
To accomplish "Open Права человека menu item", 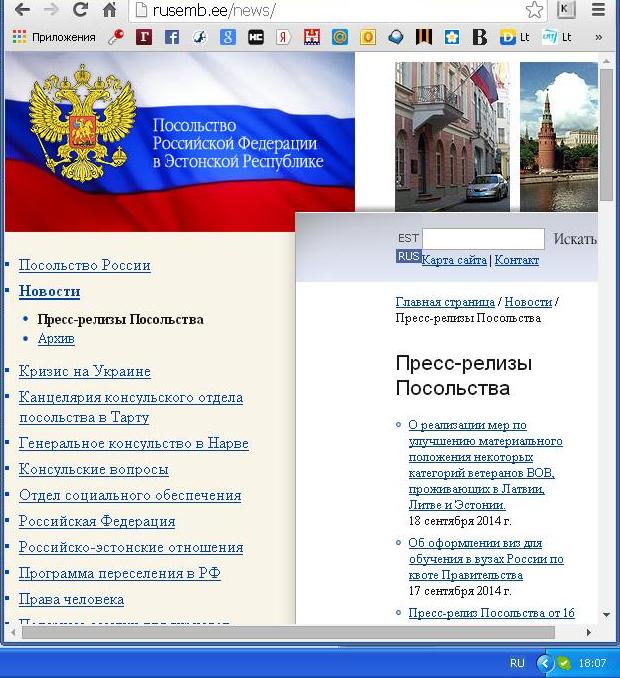I will (71, 599).
